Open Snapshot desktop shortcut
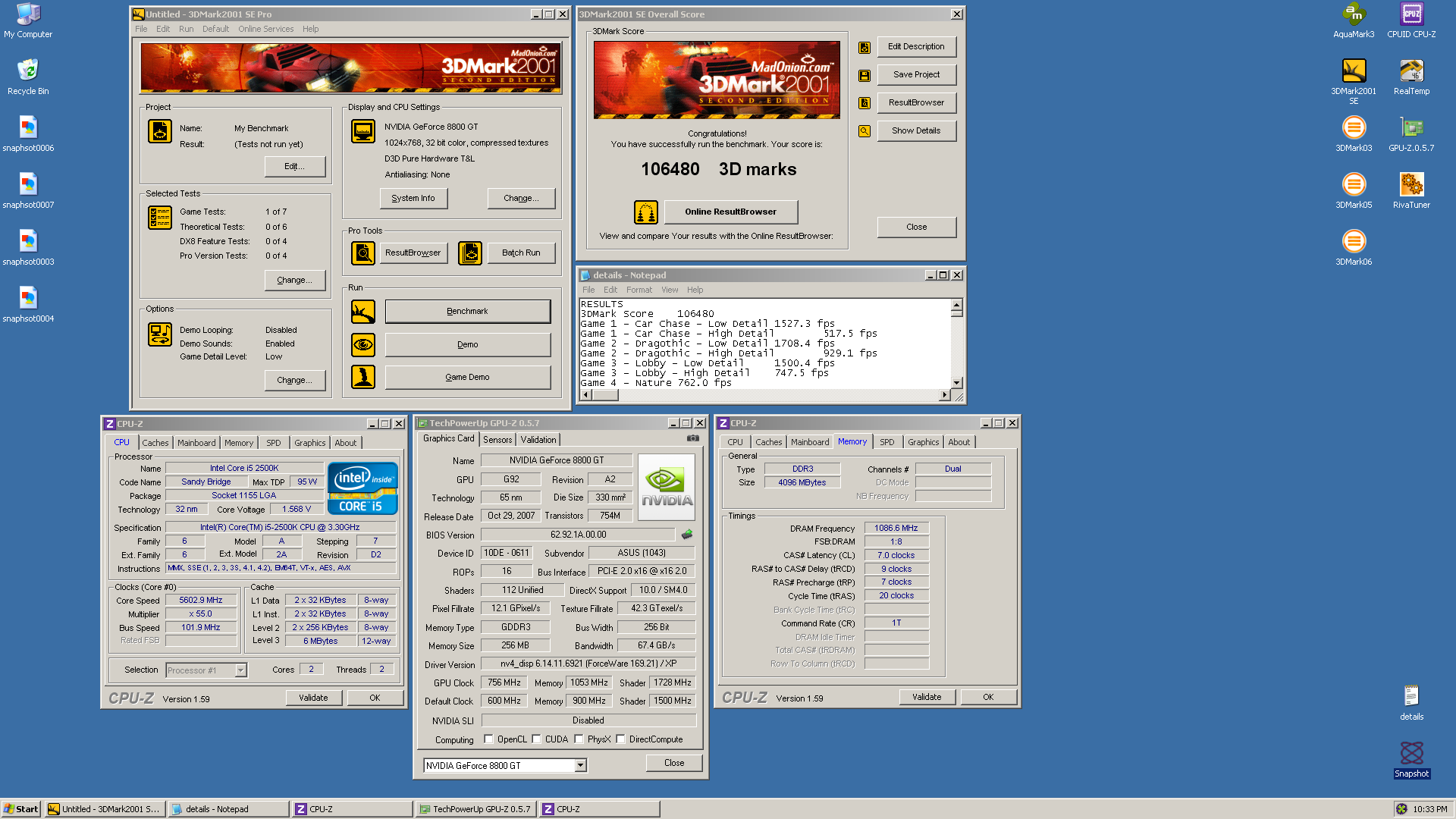The height and width of the screenshot is (819, 1456). click(x=1411, y=760)
